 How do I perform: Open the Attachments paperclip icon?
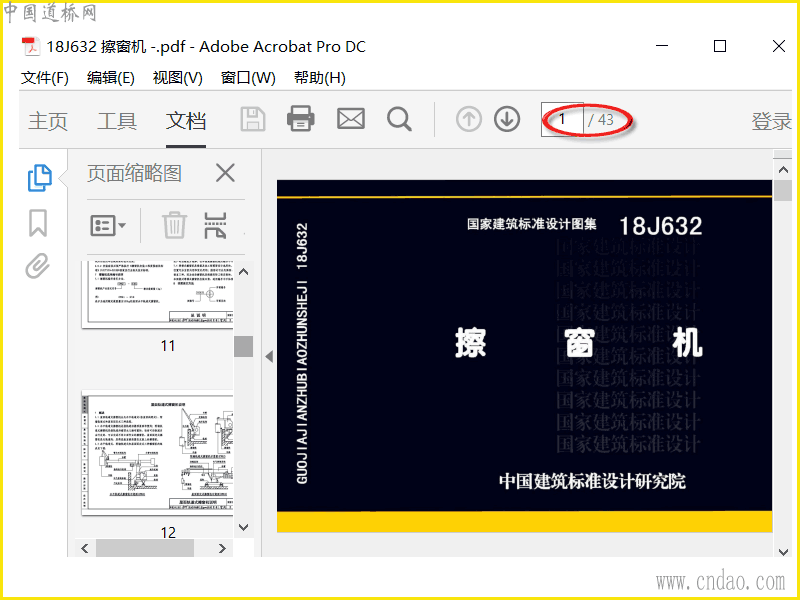click(38, 265)
